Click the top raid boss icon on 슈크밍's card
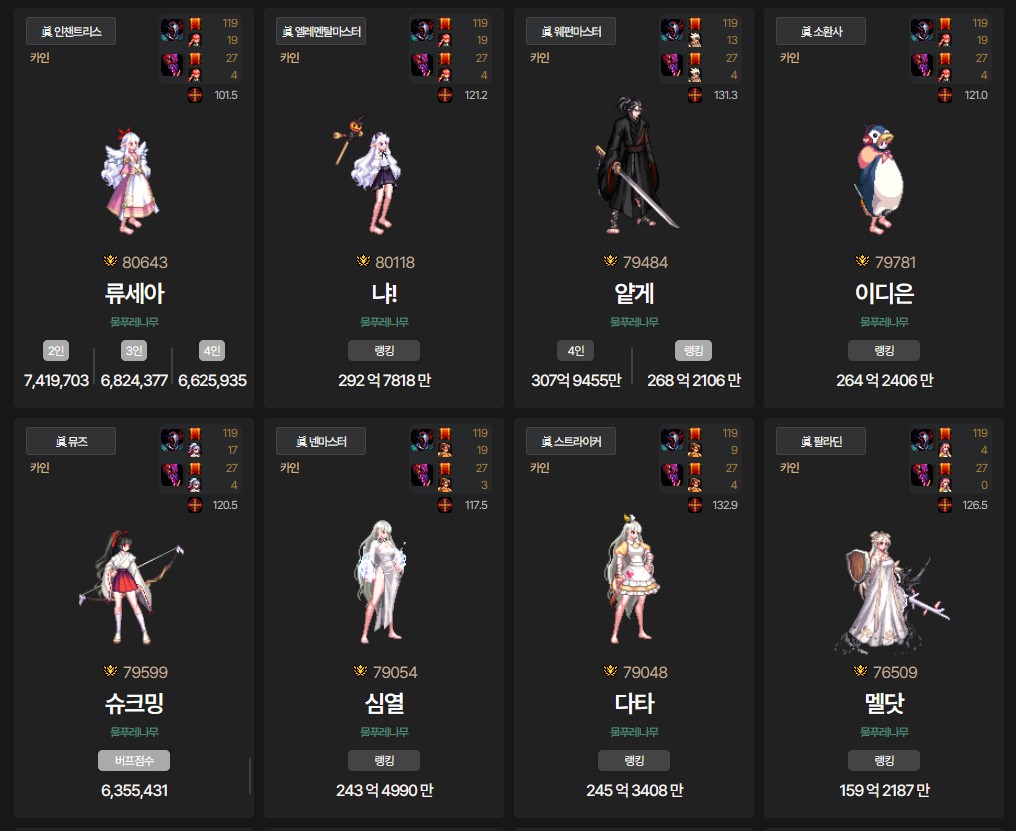 tap(172, 440)
